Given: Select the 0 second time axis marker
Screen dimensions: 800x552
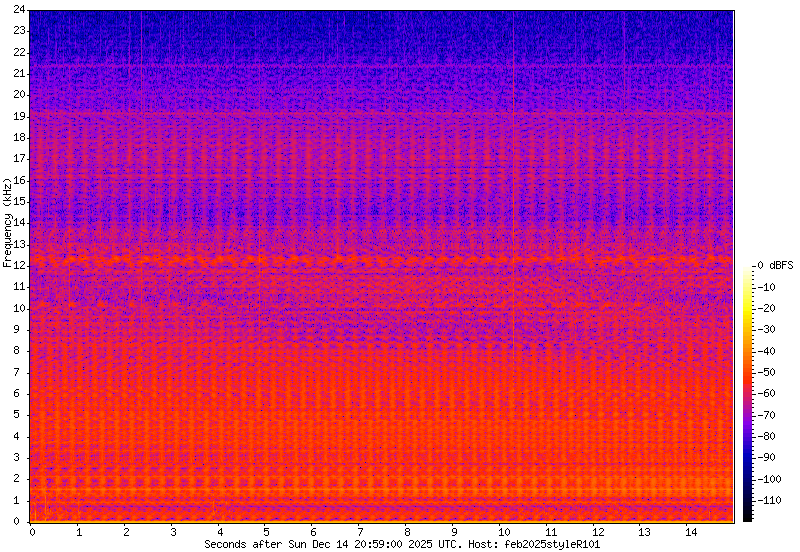Looking at the screenshot, I should click(32, 532).
